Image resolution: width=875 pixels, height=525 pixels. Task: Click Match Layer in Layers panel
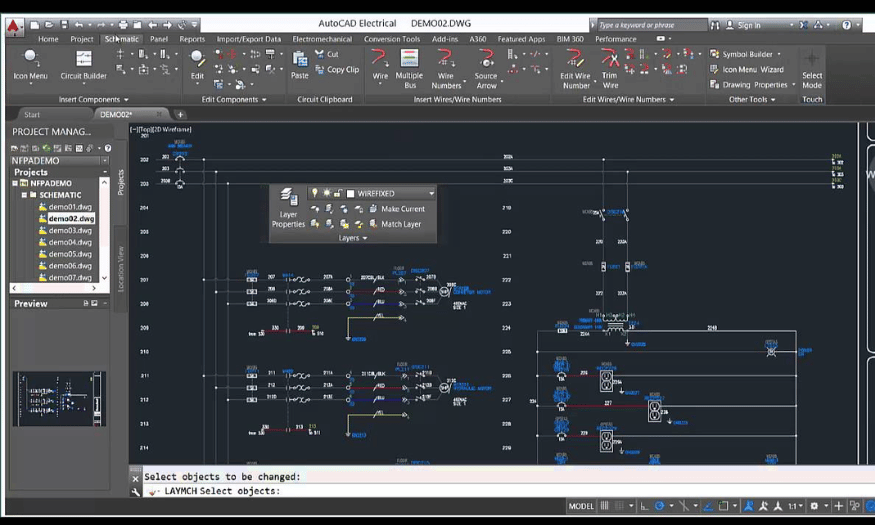pos(395,224)
